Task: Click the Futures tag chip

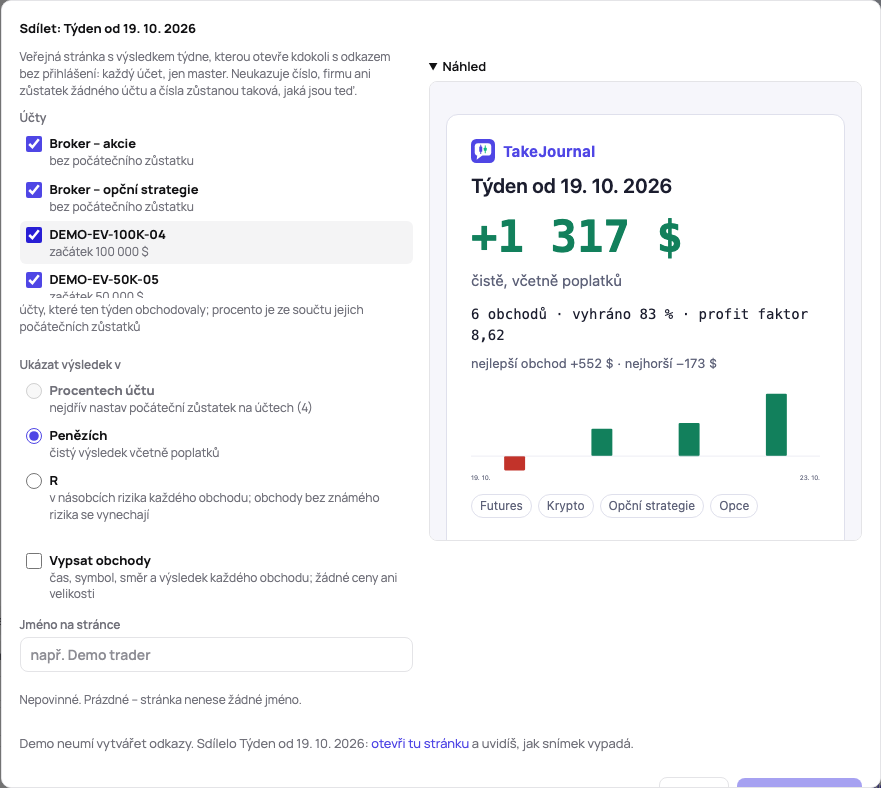Action: coord(501,506)
